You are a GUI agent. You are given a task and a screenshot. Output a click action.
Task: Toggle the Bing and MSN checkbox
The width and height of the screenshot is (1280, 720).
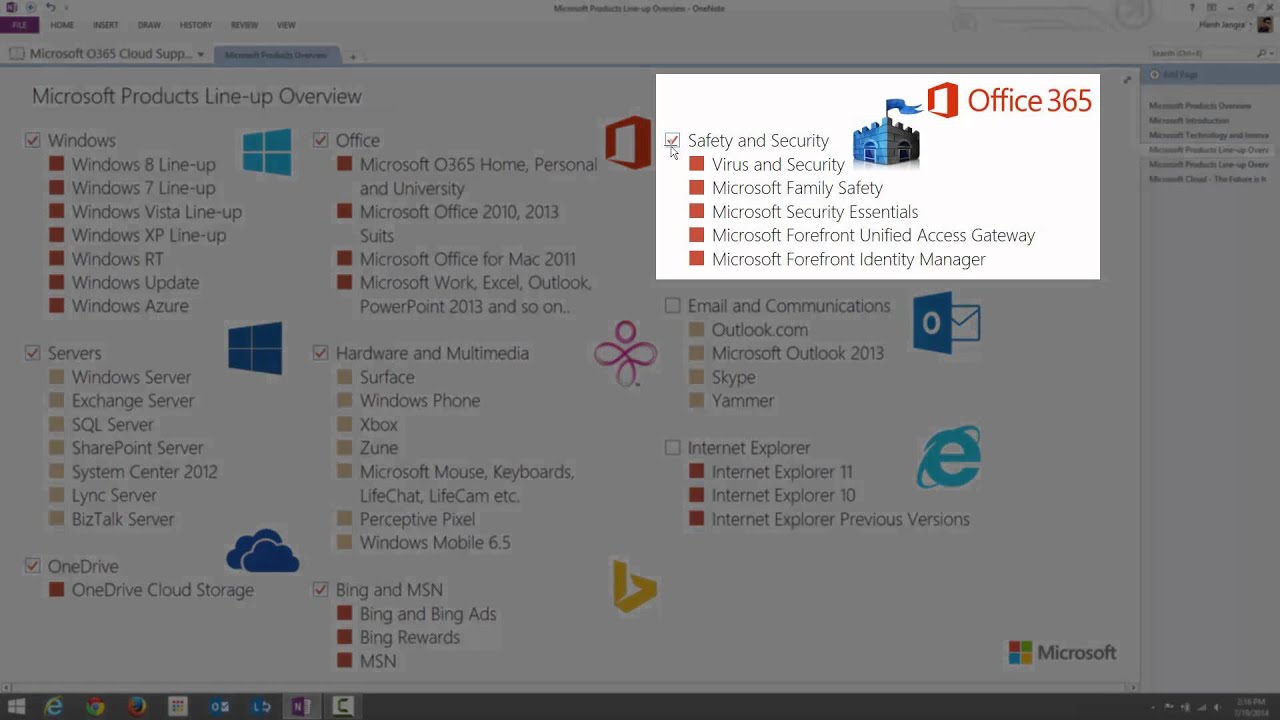(320, 590)
